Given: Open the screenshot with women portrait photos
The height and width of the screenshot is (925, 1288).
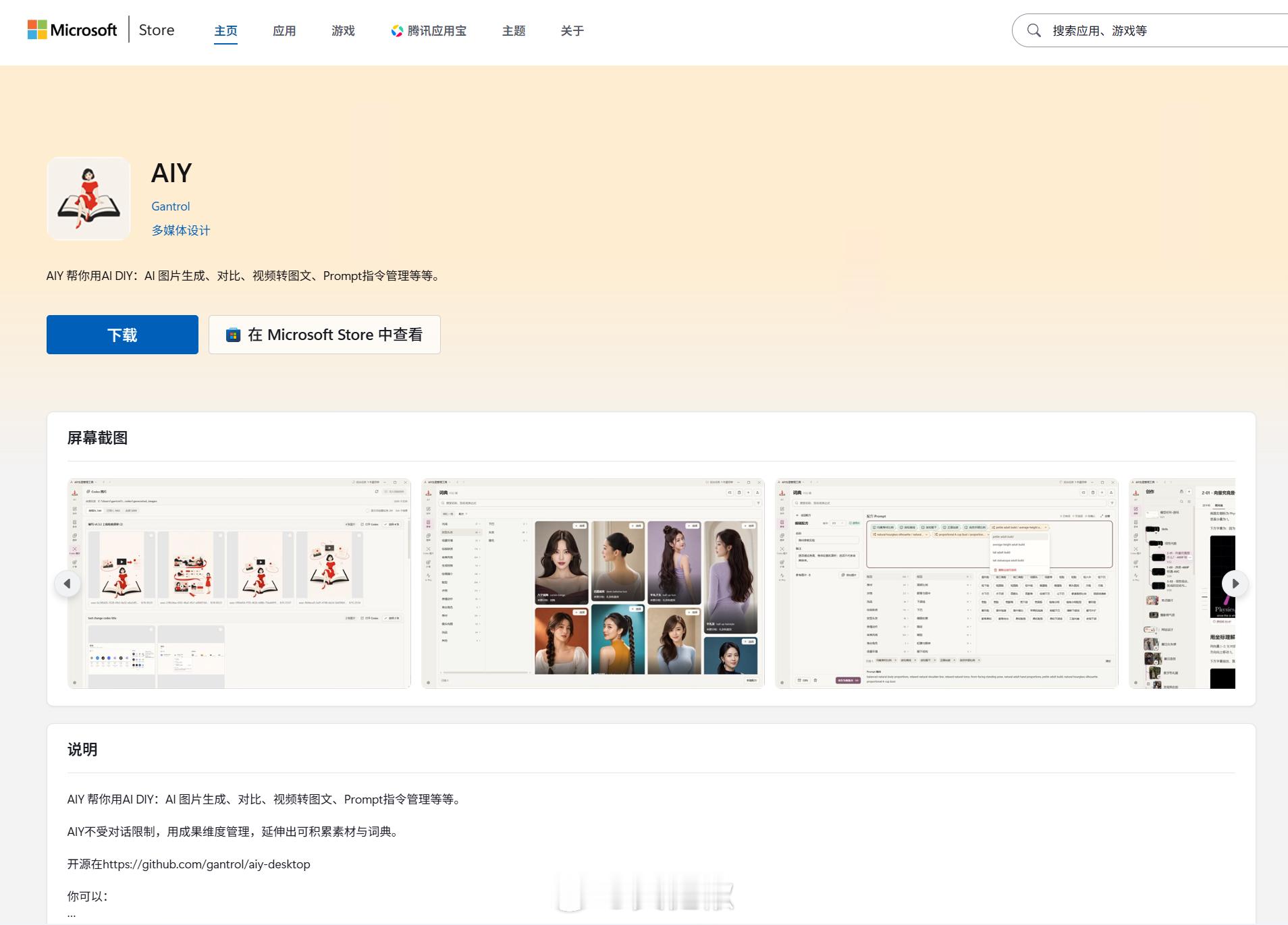Looking at the screenshot, I should tap(593, 584).
